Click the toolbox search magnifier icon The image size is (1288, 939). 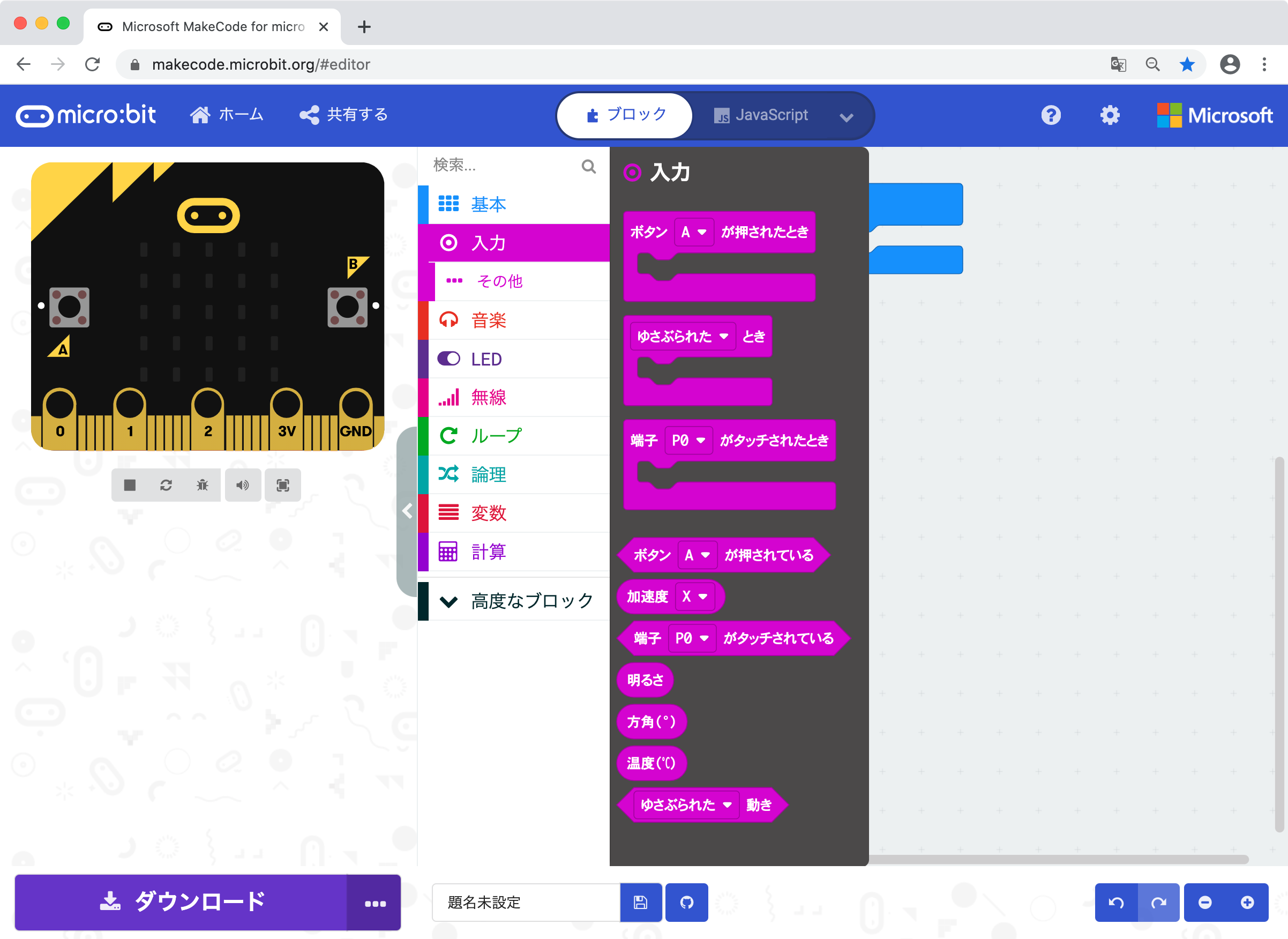point(589,166)
